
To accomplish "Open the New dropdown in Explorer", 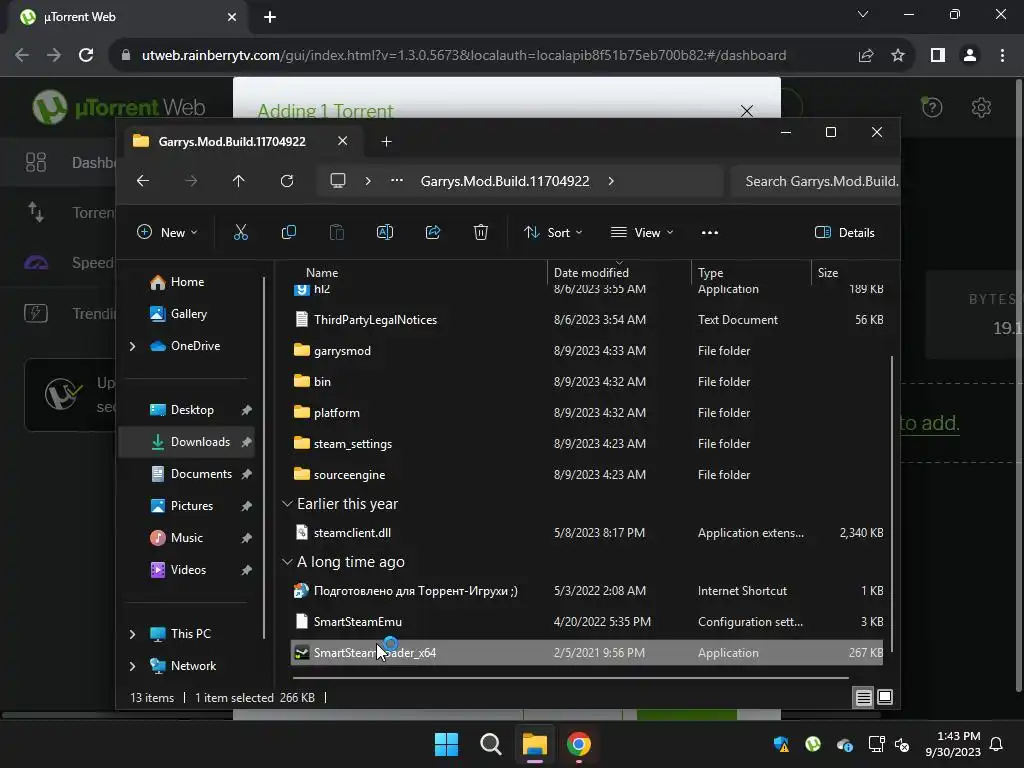I will (x=167, y=232).
